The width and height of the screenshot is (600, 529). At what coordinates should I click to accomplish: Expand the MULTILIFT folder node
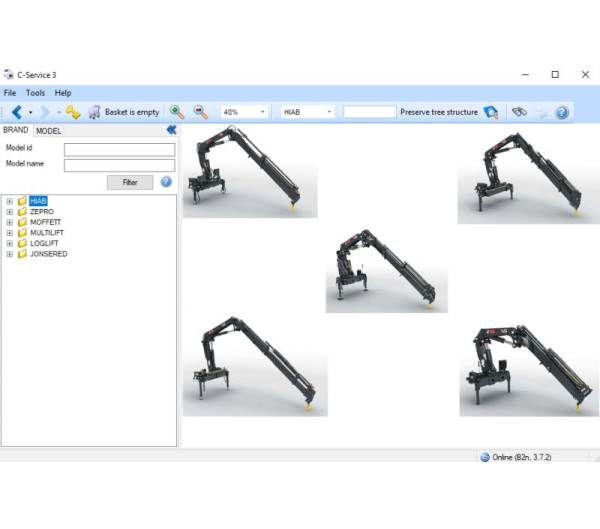9,233
